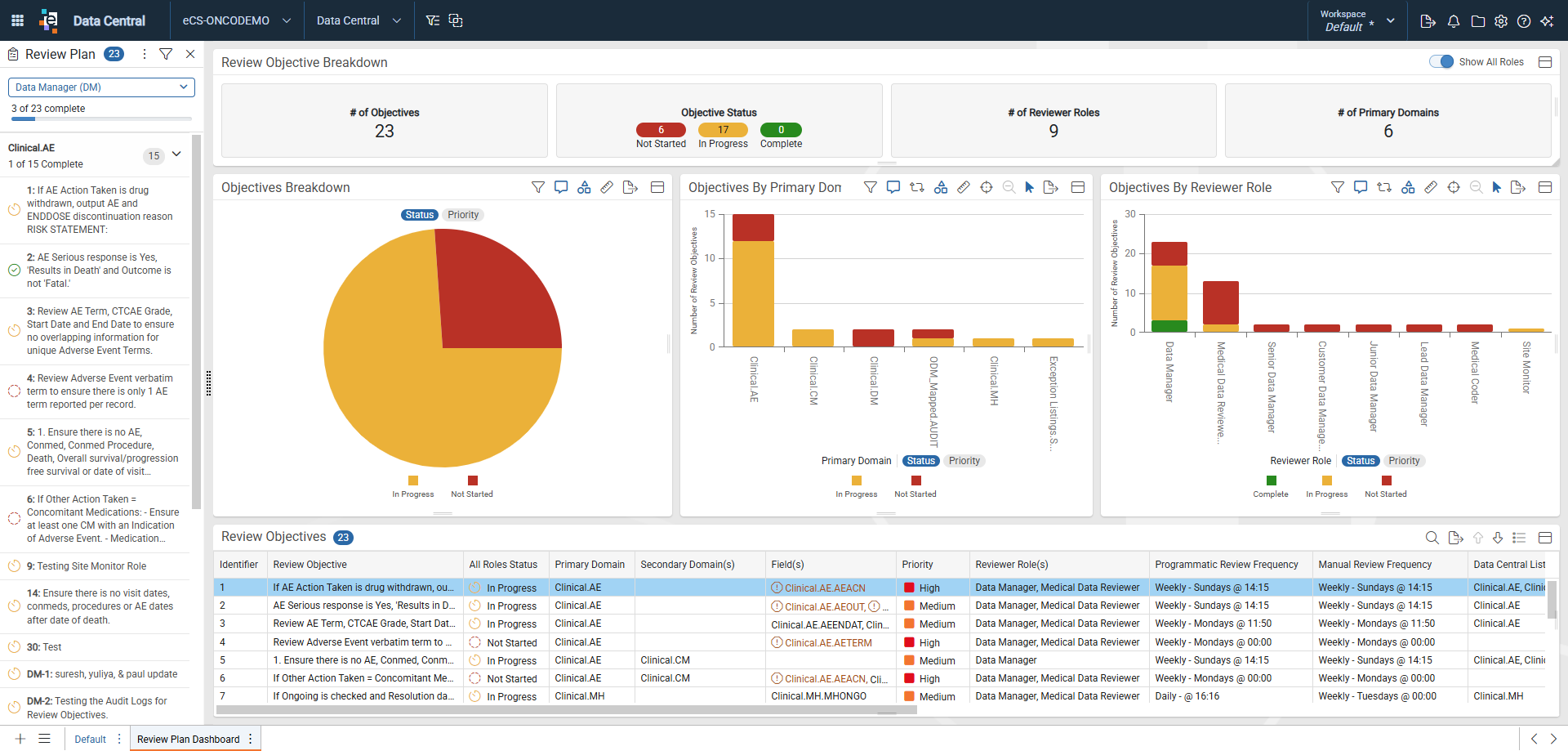Viewport: 1568px width, 751px height.
Task: Switch to Review Plan Dashboard tab
Action: (x=189, y=740)
